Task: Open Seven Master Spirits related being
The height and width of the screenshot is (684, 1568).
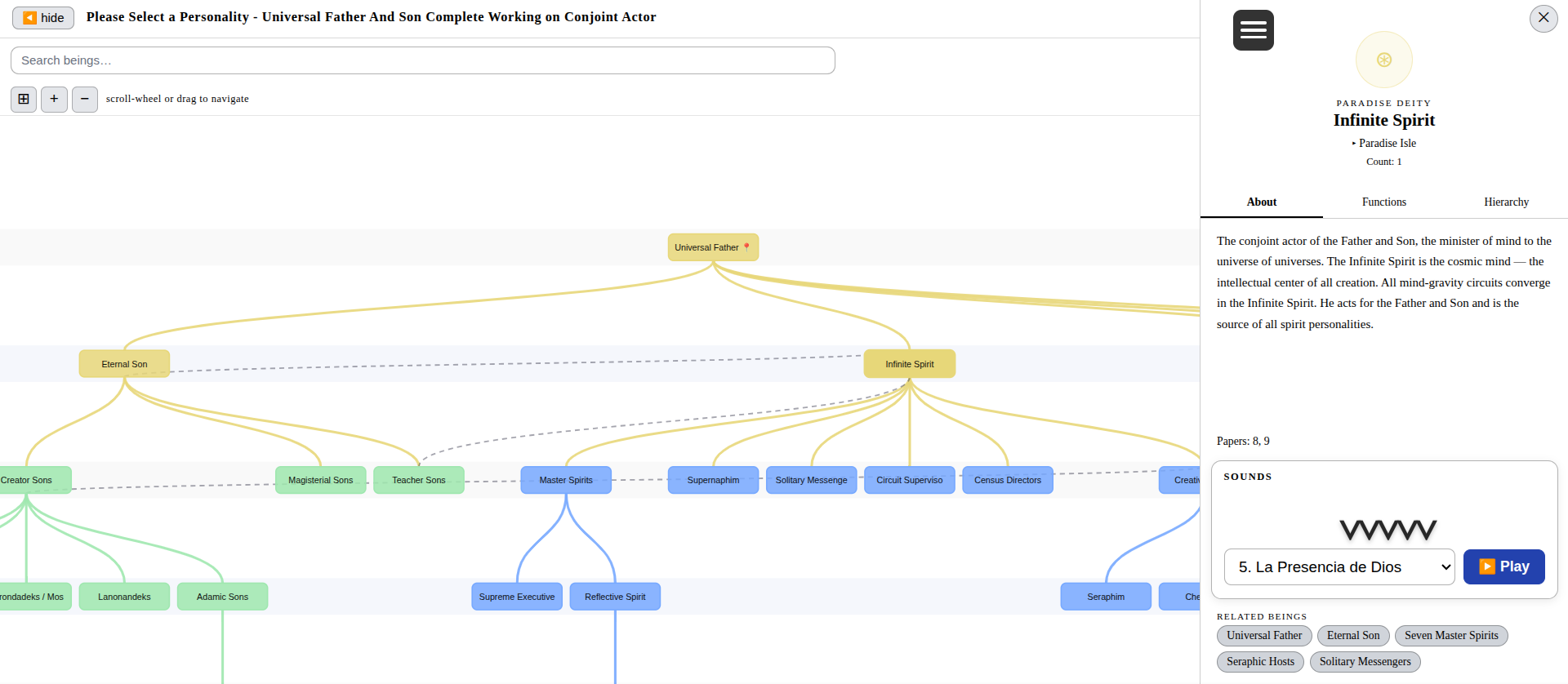Action: point(1450,636)
